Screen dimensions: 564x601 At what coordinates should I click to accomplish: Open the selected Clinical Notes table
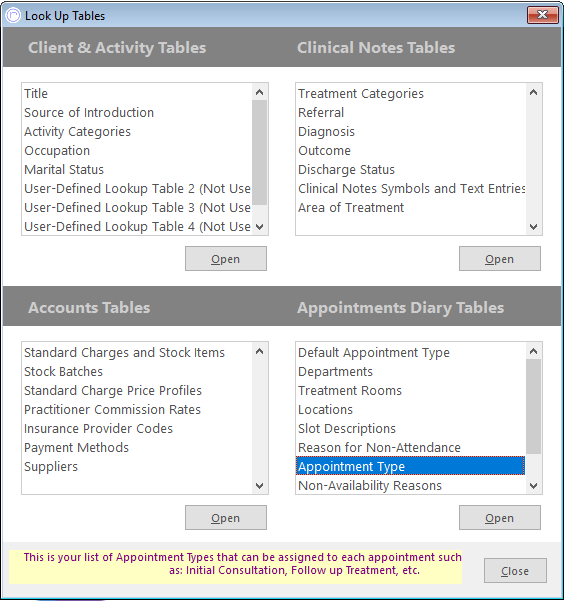coord(500,259)
